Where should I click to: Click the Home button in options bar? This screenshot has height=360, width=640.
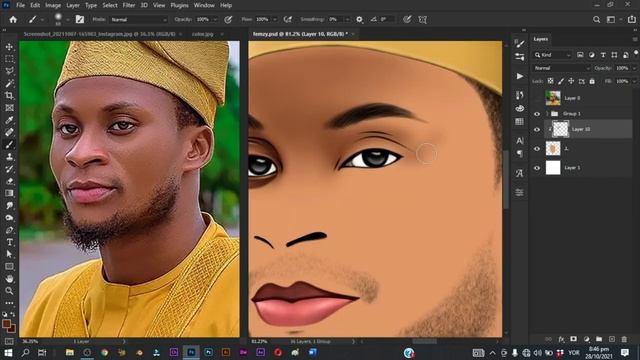(13, 19)
